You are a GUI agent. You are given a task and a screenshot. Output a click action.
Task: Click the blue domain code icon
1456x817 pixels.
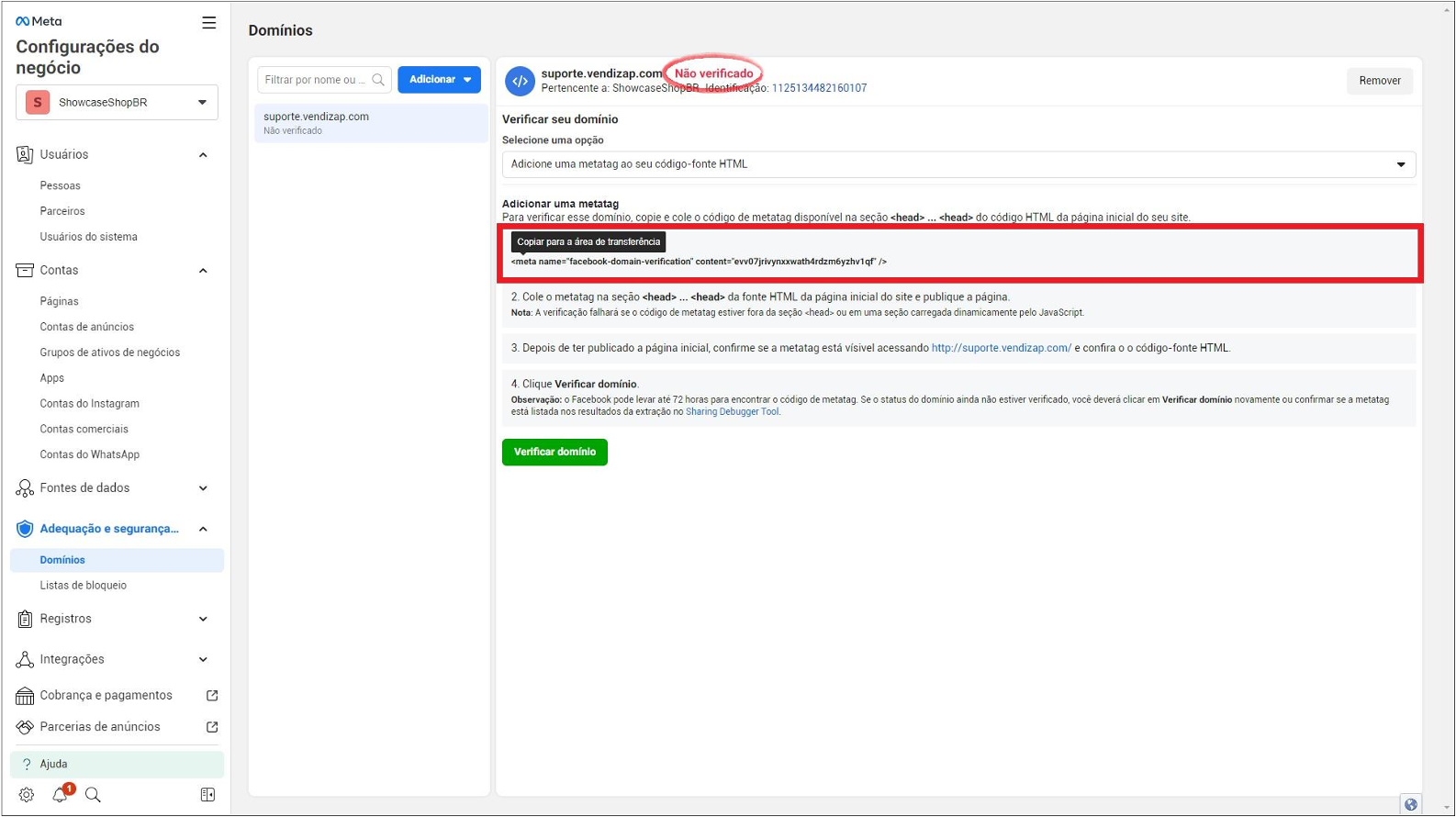pos(520,81)
